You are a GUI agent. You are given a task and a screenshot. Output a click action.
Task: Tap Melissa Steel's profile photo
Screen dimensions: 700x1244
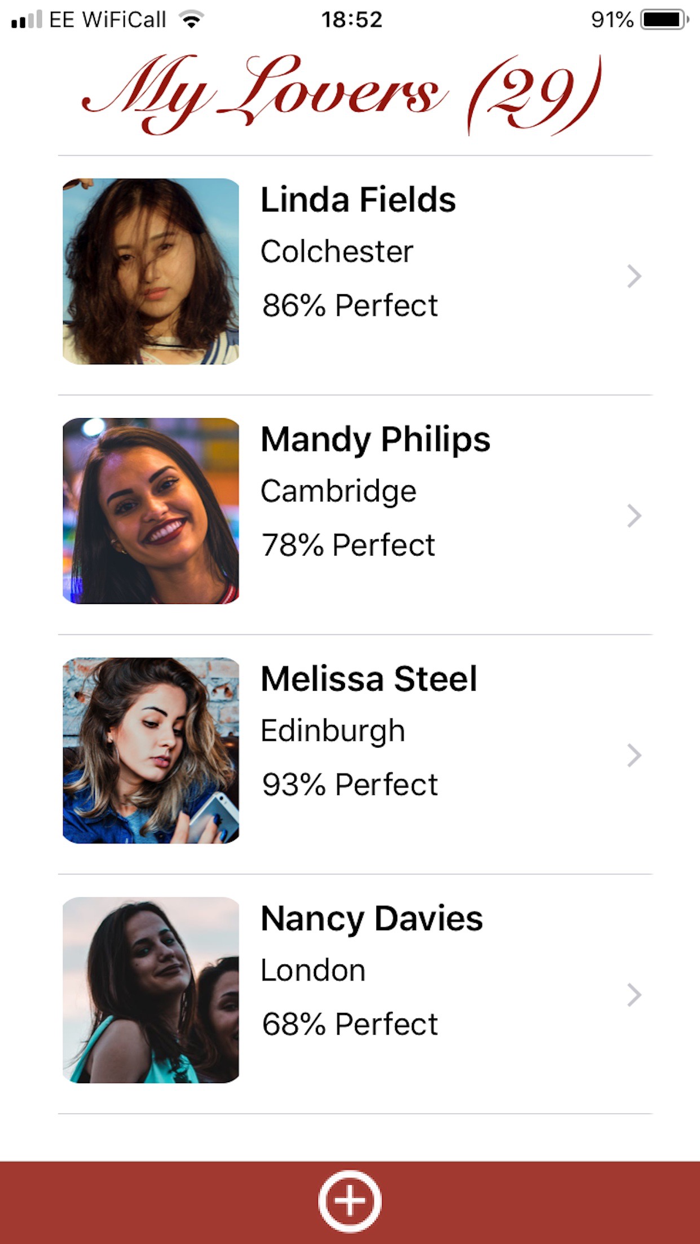point(151,751)
